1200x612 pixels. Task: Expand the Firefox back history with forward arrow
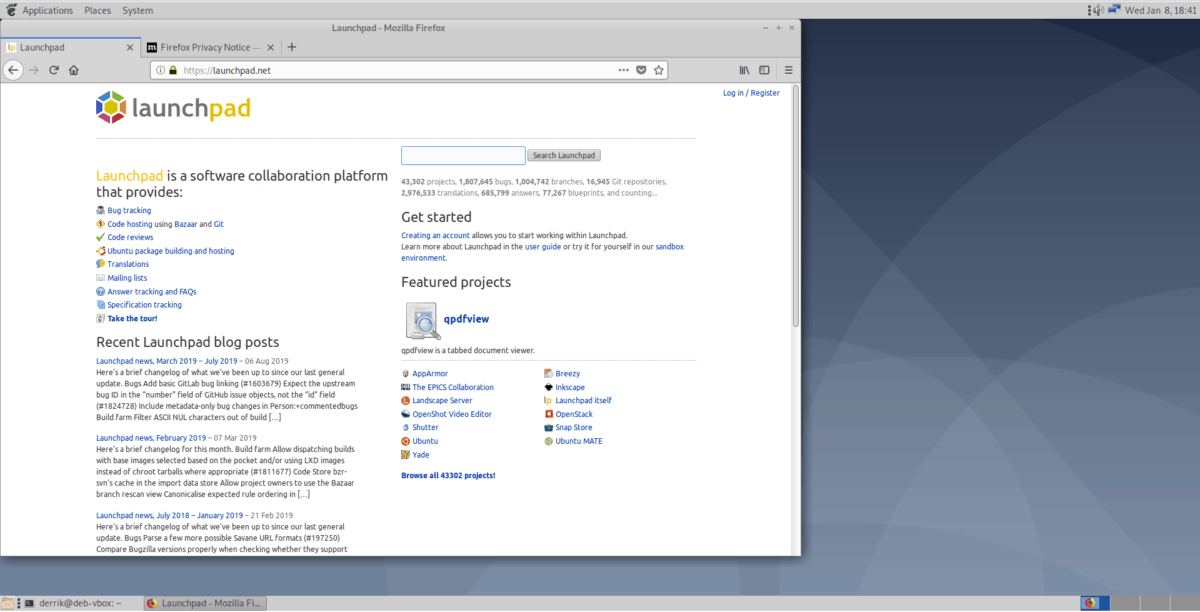pyautogui.click(x=33, y=70)
